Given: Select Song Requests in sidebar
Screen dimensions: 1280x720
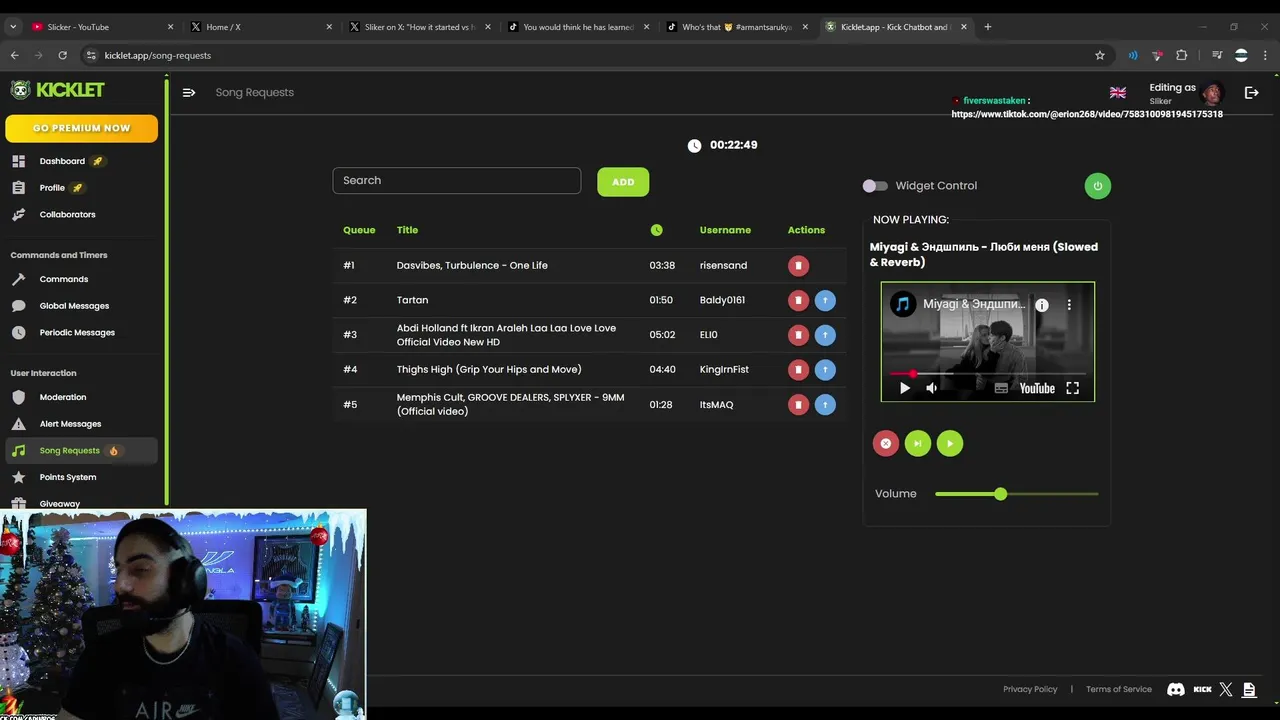Looking at the screenshot, I should [x=80, y=451].
